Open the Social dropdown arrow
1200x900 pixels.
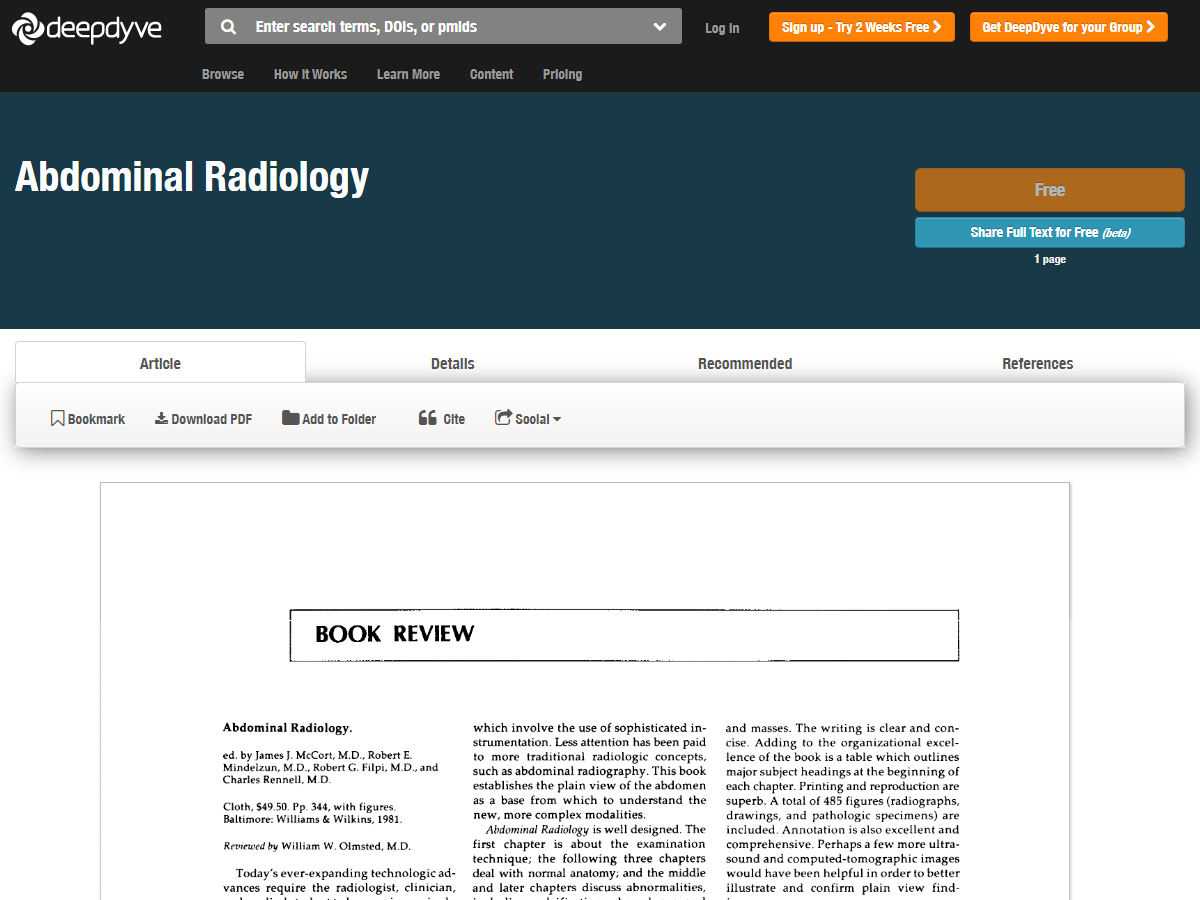557,420
